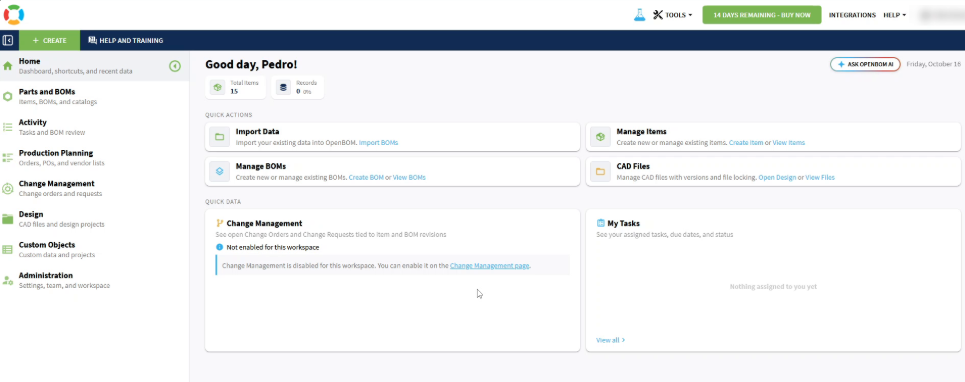Click Nothing assigned to you yet text
This screenshot has height=382, width=965.
click(773, 287)
